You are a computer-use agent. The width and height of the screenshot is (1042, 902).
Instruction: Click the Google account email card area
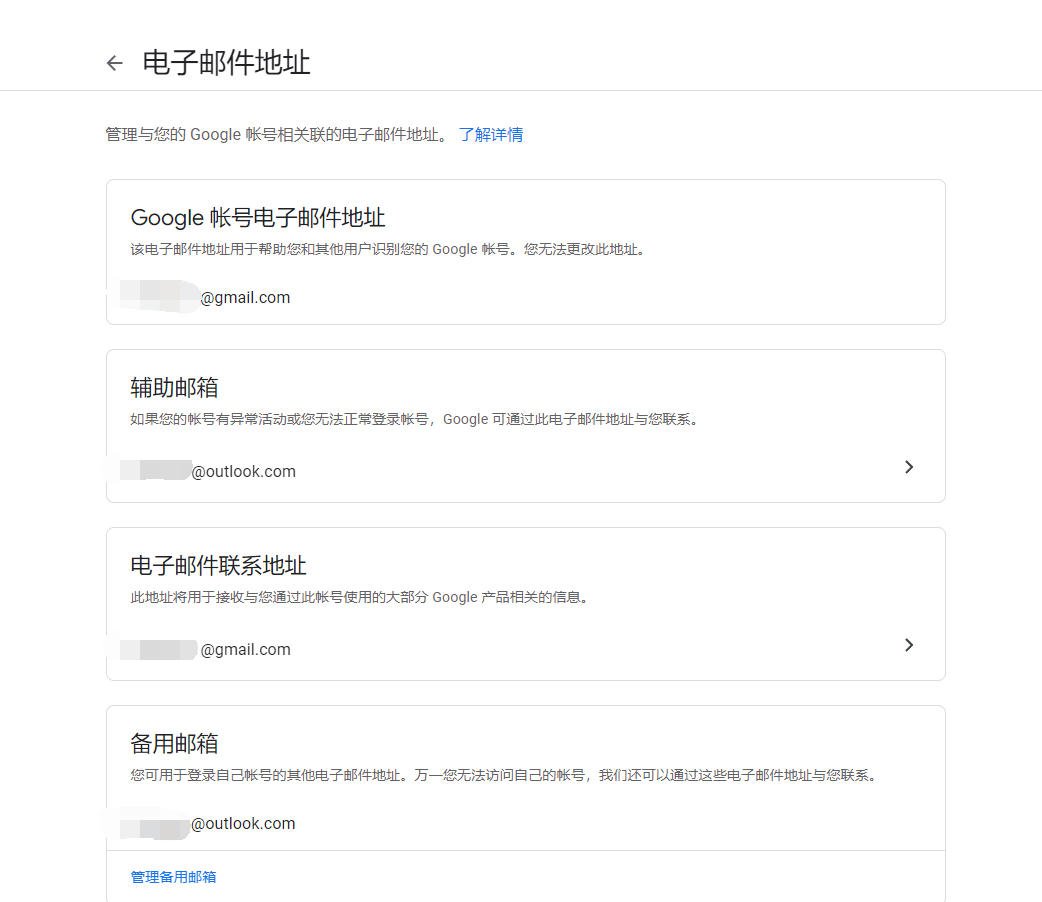click(520, 250)
